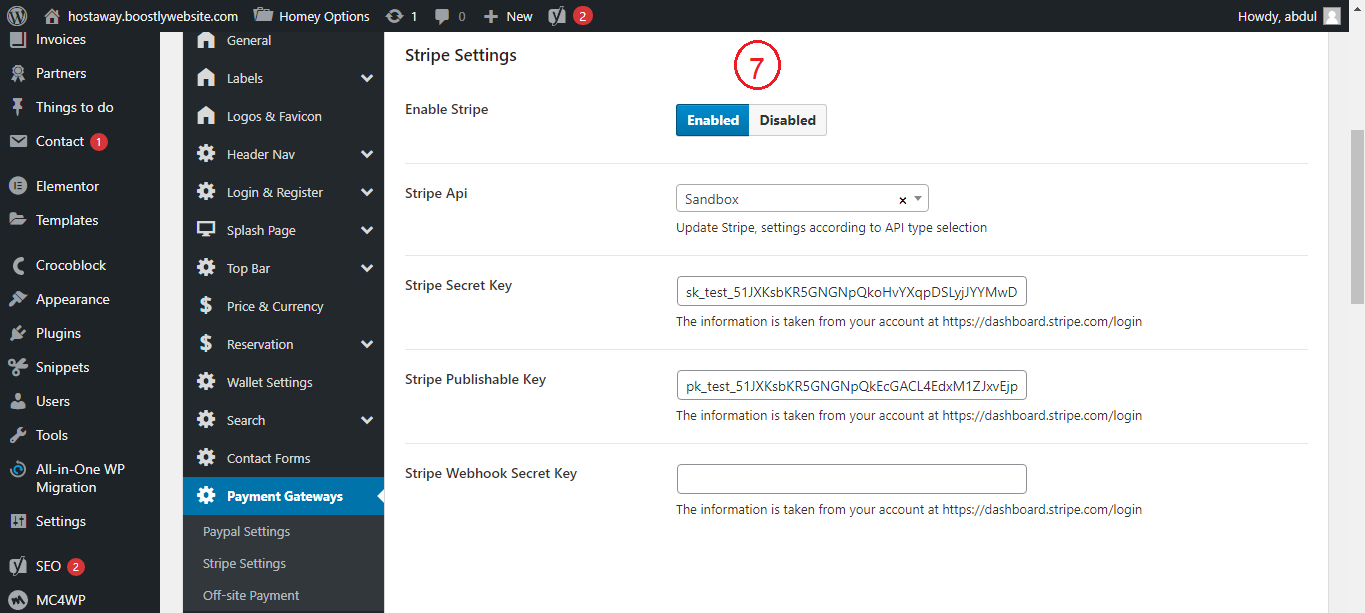This screenshot has width=1365, height=613.
Task: Click the SEO Yoast sidebar icon
Action: tap(17, 566)
